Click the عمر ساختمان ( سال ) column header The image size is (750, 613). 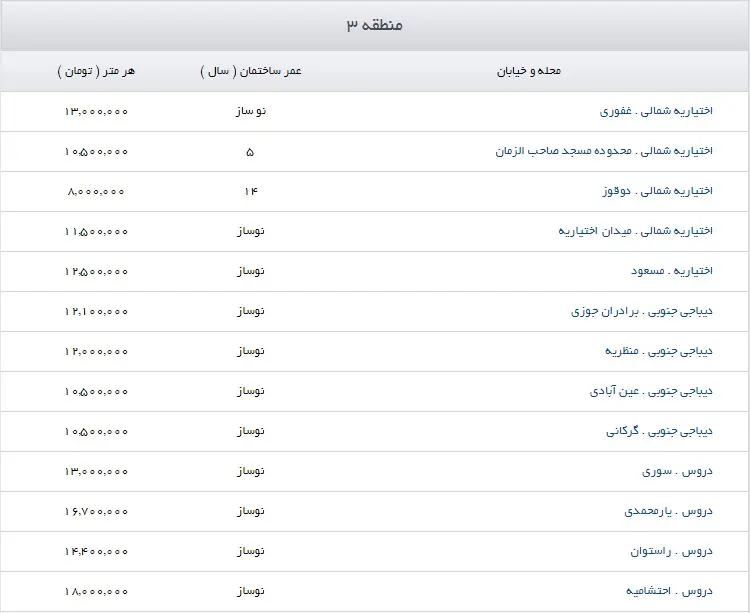[x=250, y=71]
